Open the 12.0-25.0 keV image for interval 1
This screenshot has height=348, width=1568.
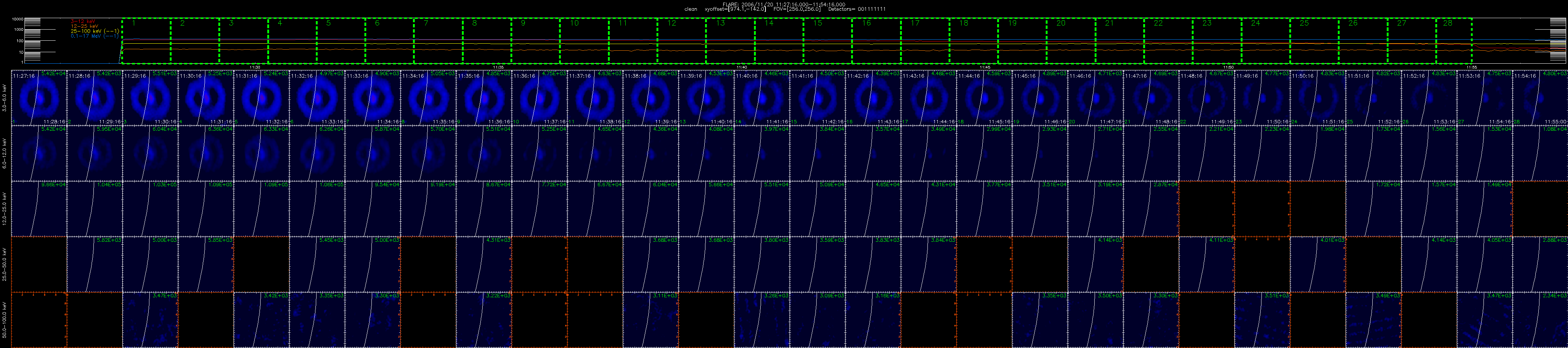(x=39, y=209)
